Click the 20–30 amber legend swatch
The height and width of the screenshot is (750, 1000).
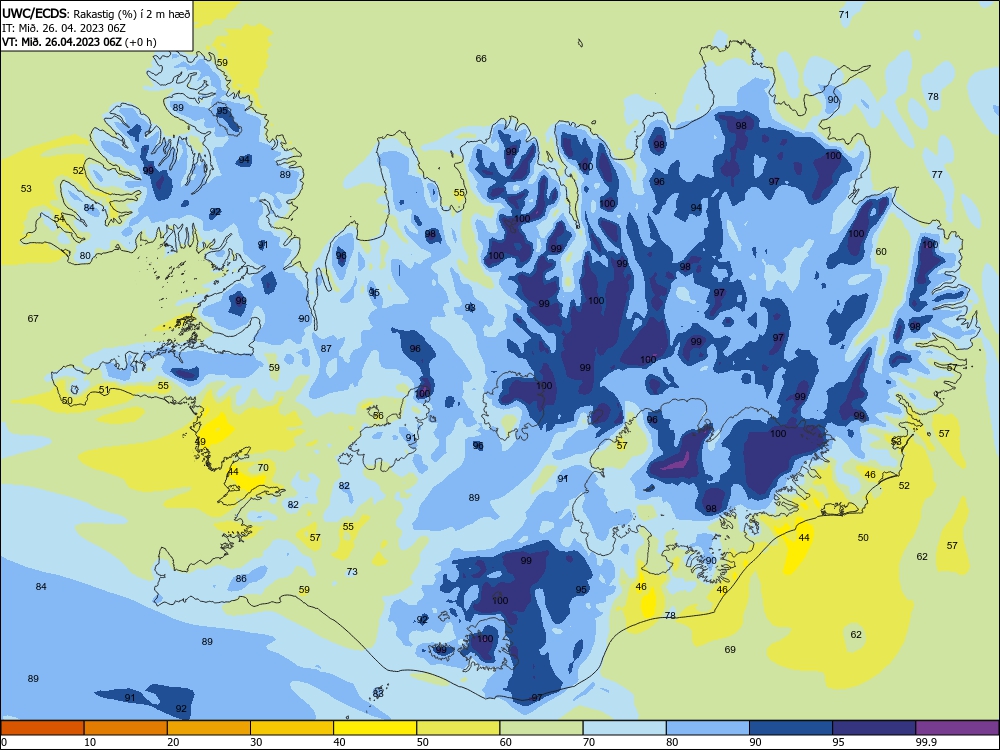click(x=209, y=728)
